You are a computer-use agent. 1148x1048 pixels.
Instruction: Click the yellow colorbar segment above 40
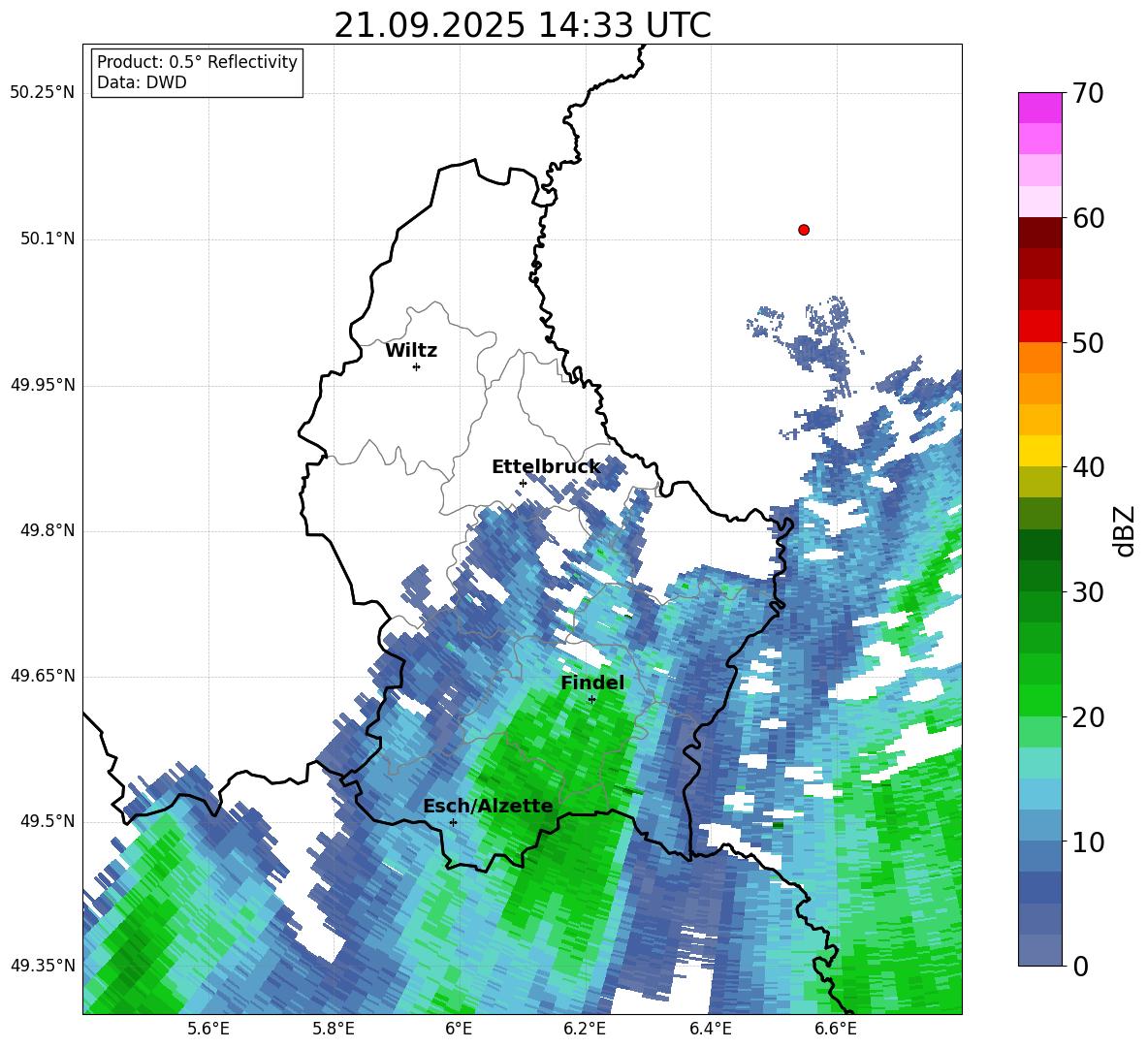click(1039, 451)
